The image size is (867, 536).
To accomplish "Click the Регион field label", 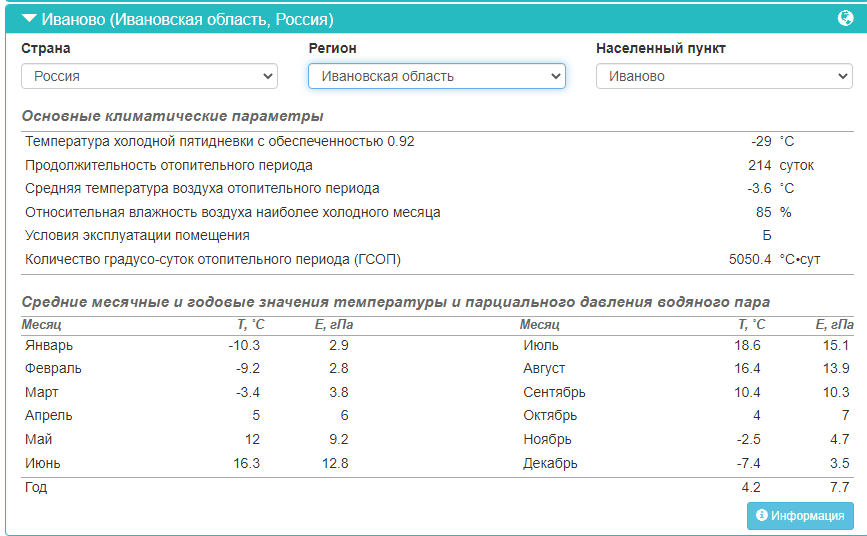I will (332, 48).
